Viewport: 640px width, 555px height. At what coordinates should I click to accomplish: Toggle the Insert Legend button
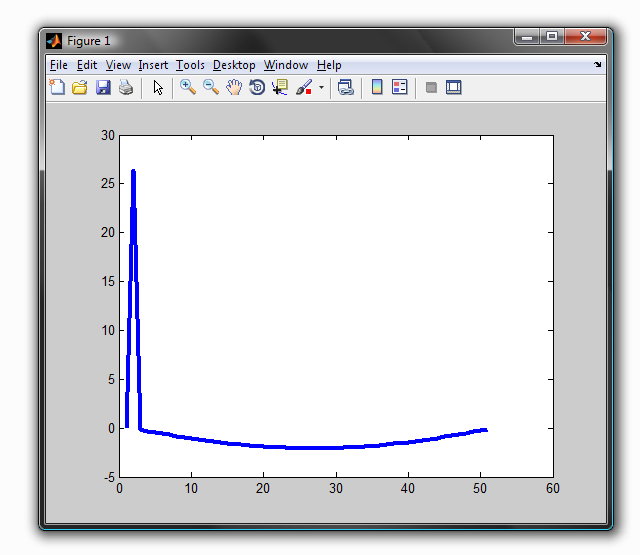click(x=400, y=88)
